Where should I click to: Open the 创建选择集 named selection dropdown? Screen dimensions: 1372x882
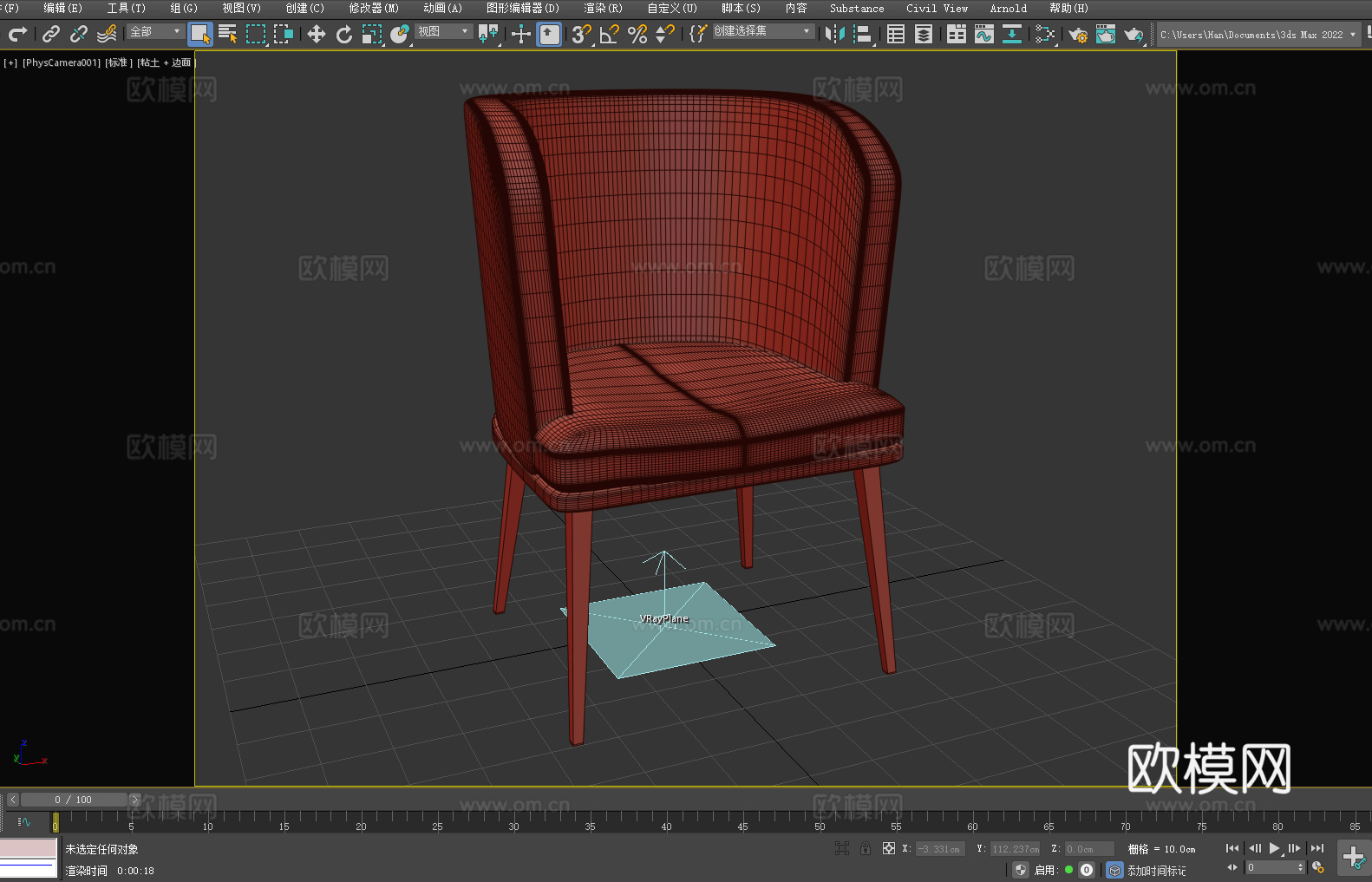(763, 31)
